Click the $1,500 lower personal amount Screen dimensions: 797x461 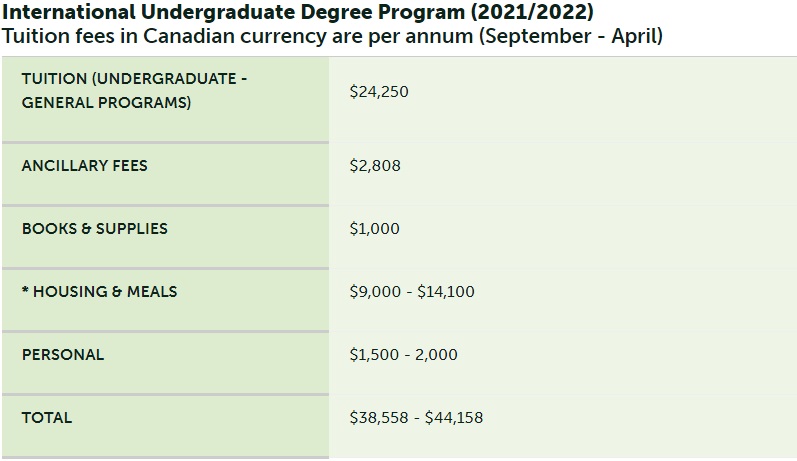pos(374,355)
